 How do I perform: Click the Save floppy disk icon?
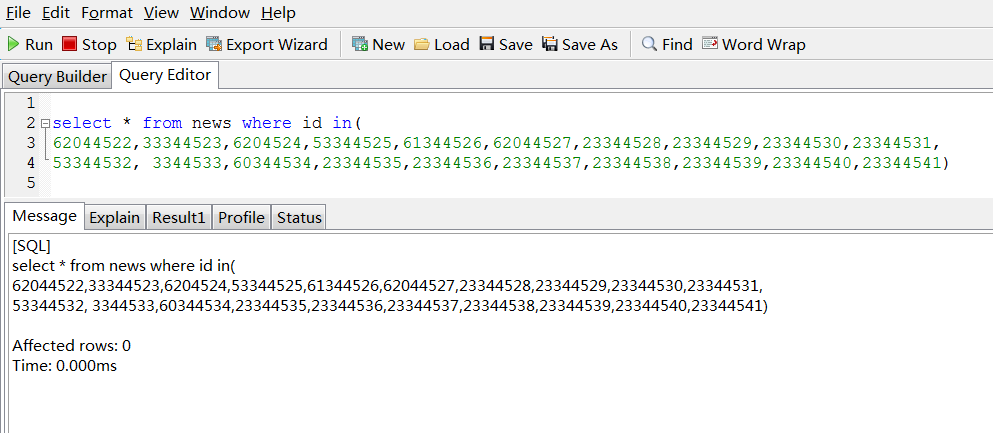pos(486,44)
